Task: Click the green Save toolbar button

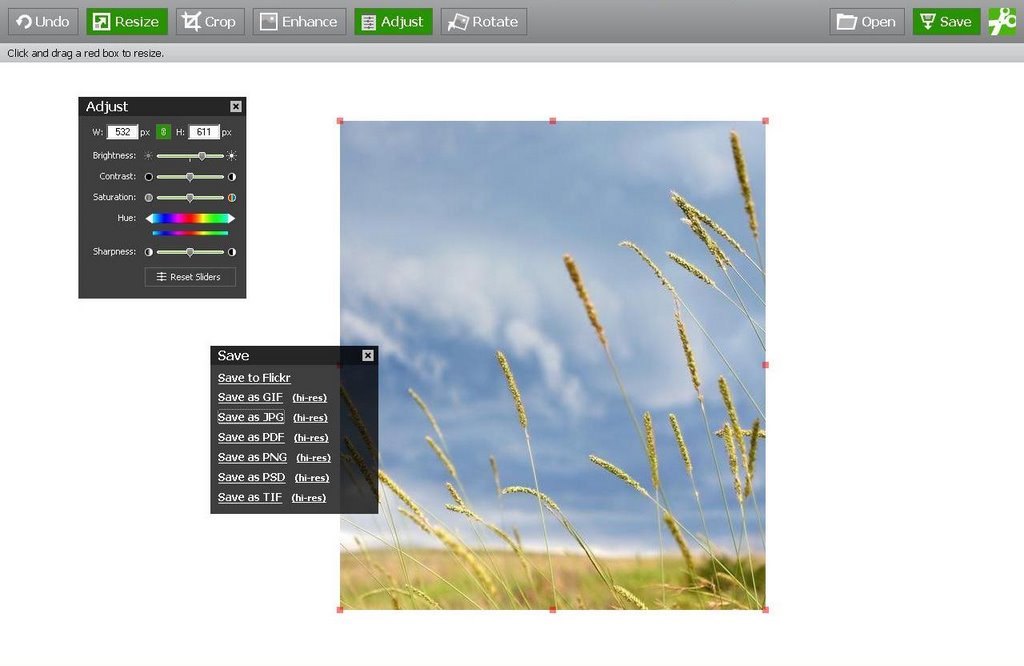Action: tap(946, 22)
